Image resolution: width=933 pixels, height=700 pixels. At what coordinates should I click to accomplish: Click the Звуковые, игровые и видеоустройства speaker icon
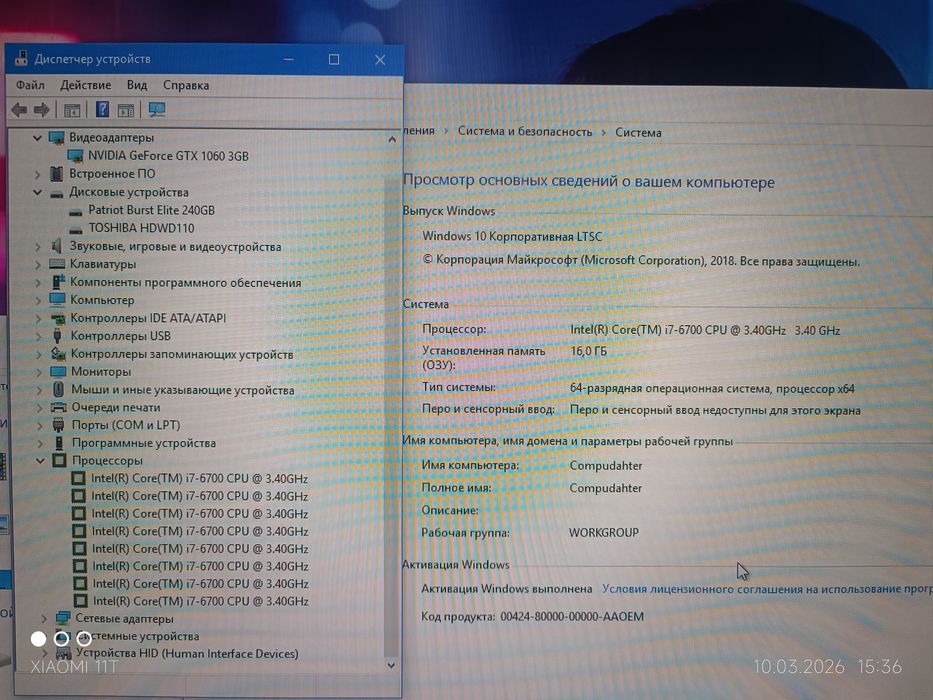(x=57, y=246)
